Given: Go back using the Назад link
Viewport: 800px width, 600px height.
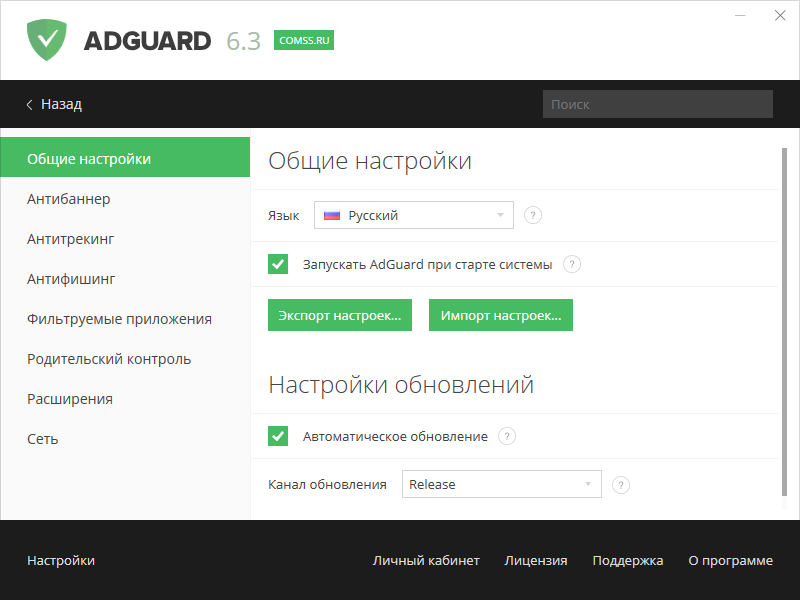Looking at the screenshot, I should pyautogui.click(x=61, y=105).
